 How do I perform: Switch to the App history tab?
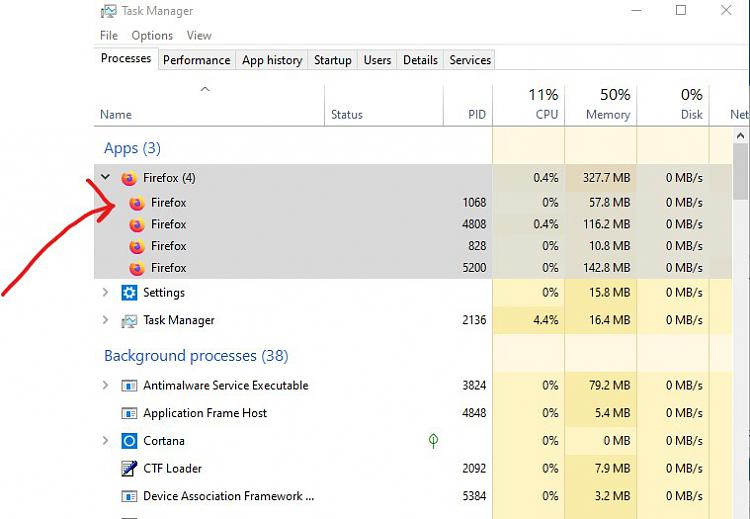pos(272,60)
